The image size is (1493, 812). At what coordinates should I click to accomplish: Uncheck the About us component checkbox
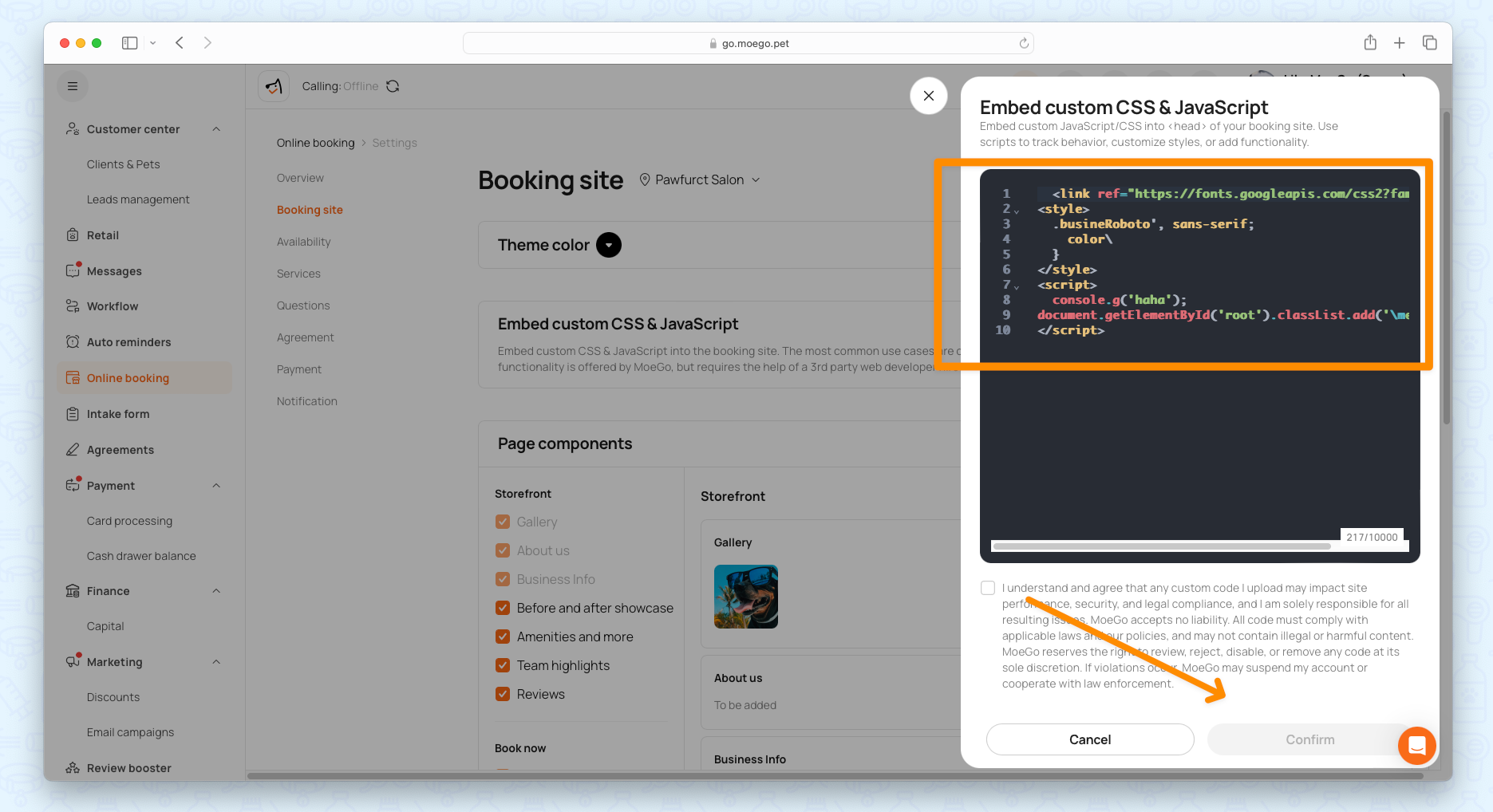pyautogui.click(x=503, y=550)
